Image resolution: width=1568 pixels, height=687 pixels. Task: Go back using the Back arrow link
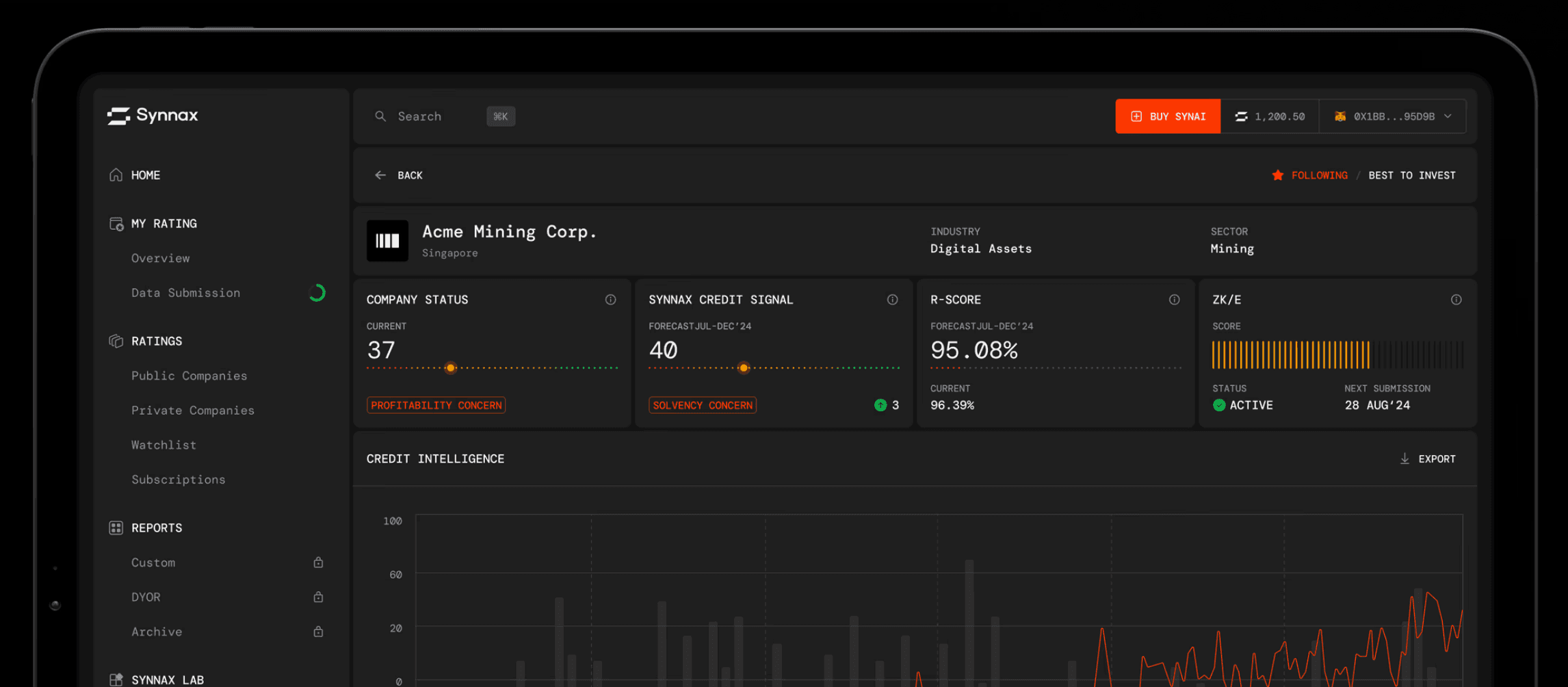399,176
